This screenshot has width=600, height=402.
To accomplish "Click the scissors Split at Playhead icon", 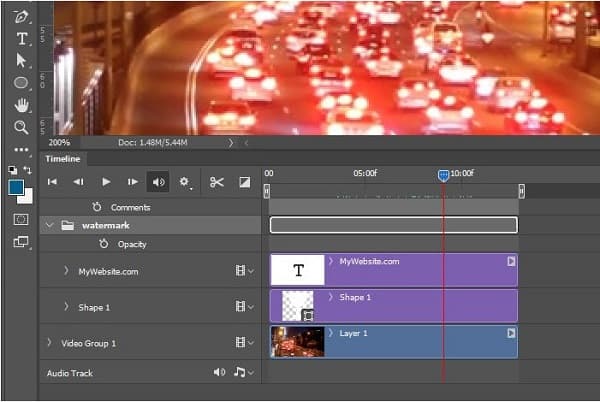I will 217,182.
